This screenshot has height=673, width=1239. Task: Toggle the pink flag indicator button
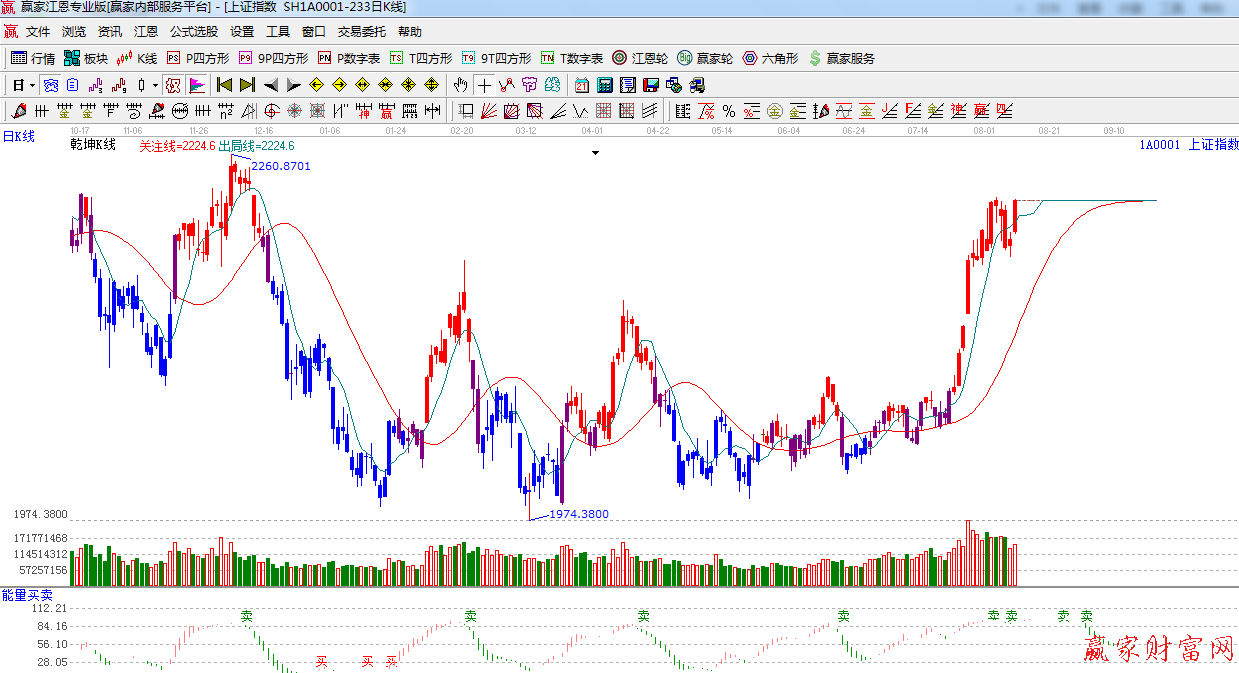(197, 85)
